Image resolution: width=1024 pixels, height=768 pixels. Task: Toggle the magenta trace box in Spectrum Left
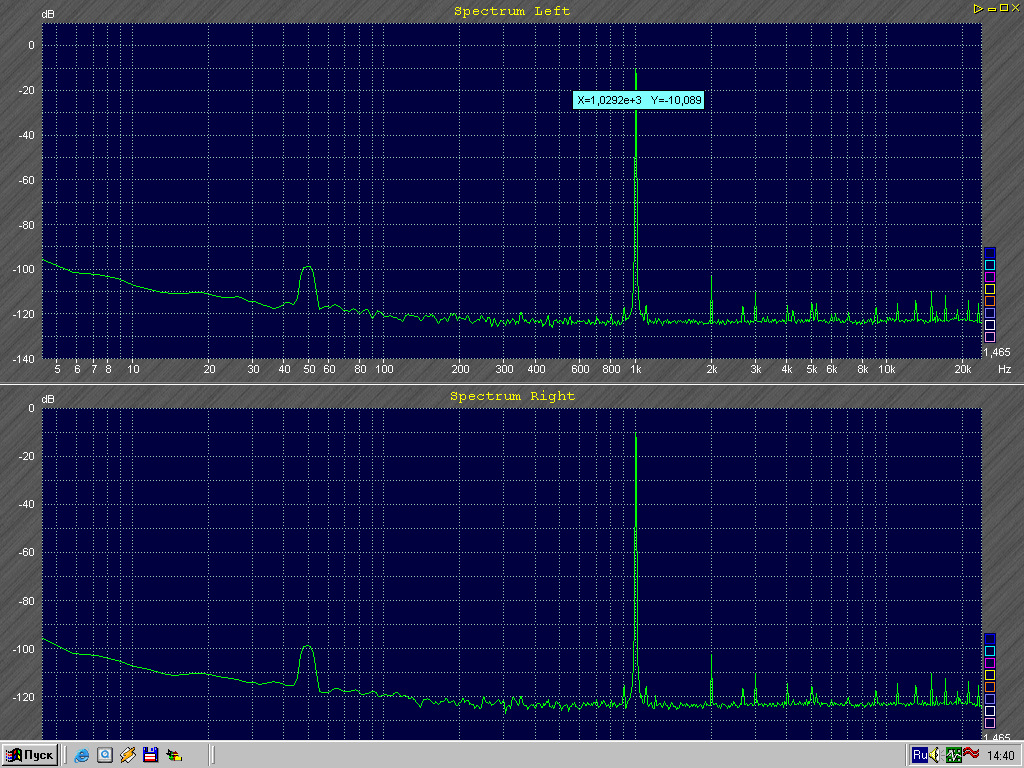(990, 276)
